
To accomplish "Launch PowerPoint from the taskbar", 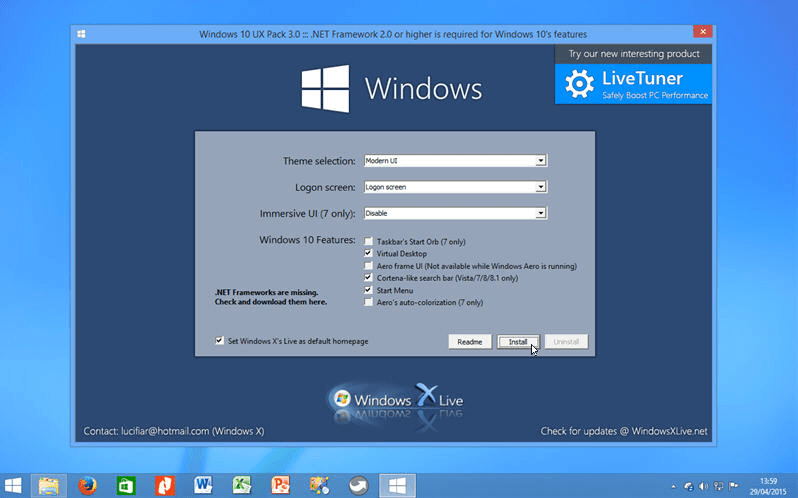I will coord(280,485).
